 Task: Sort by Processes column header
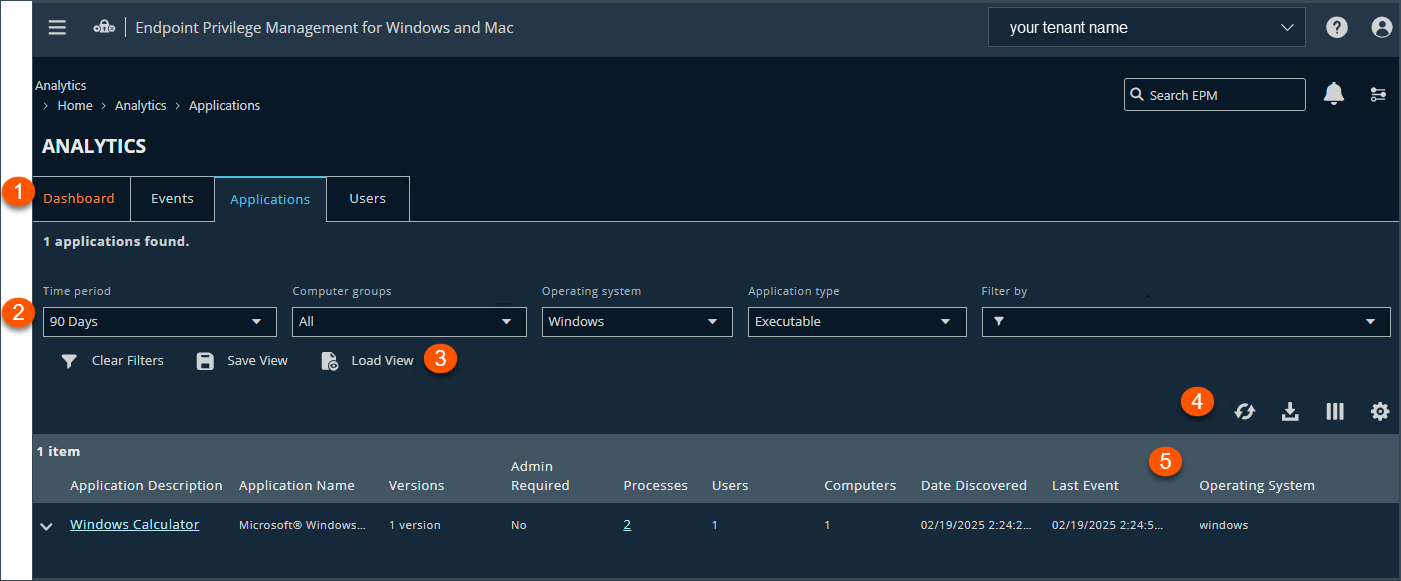pyautogui.click(x=655, y=486)
